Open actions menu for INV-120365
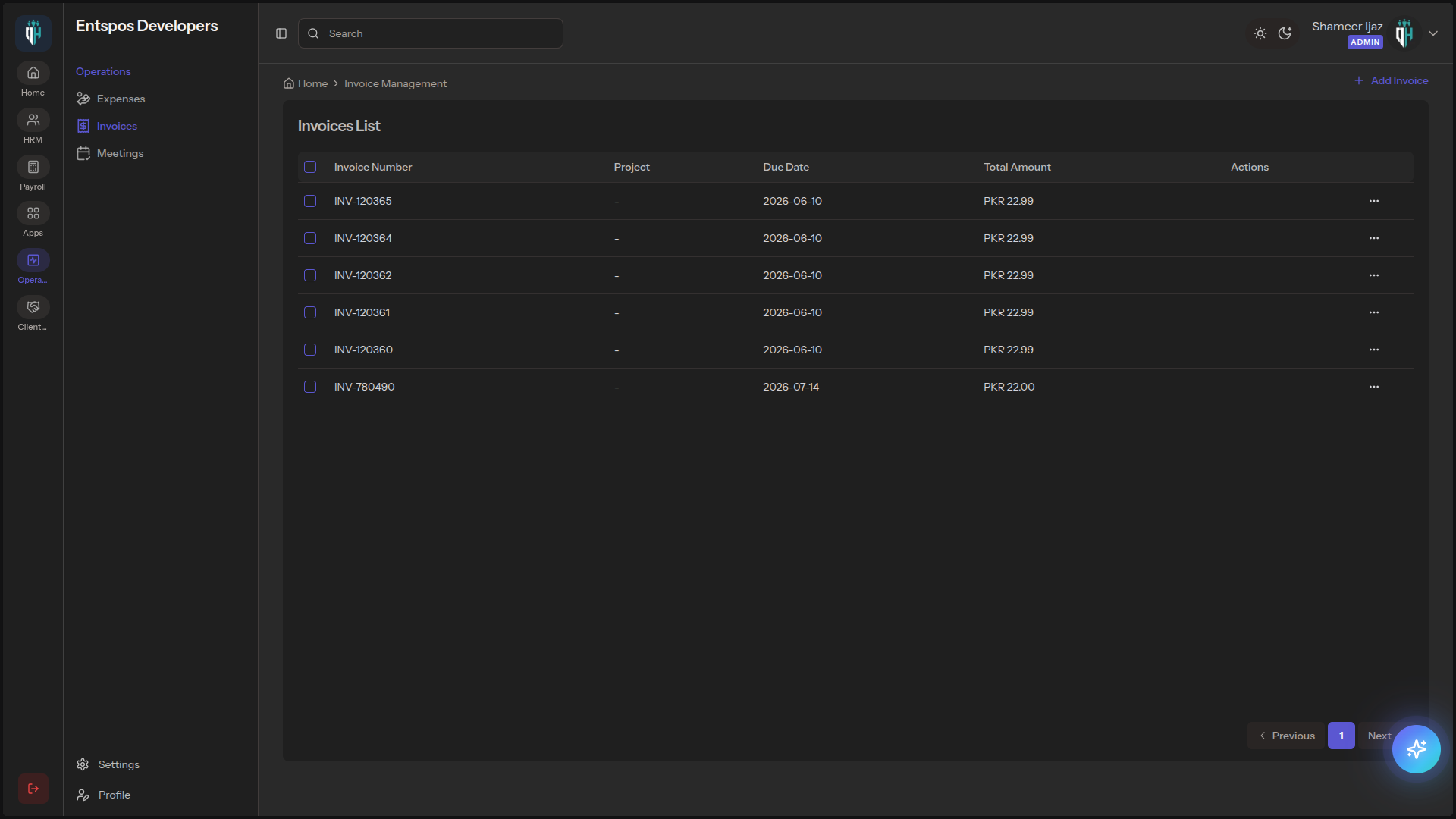Image resolution: width=1456 pixels, height=819 pixels. tap(1373, 201)
